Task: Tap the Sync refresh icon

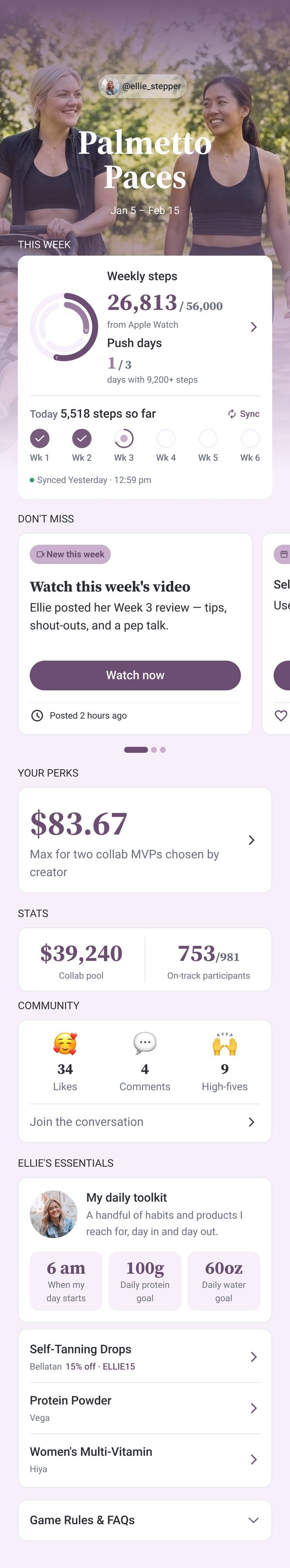Action: tap(232, 414)
